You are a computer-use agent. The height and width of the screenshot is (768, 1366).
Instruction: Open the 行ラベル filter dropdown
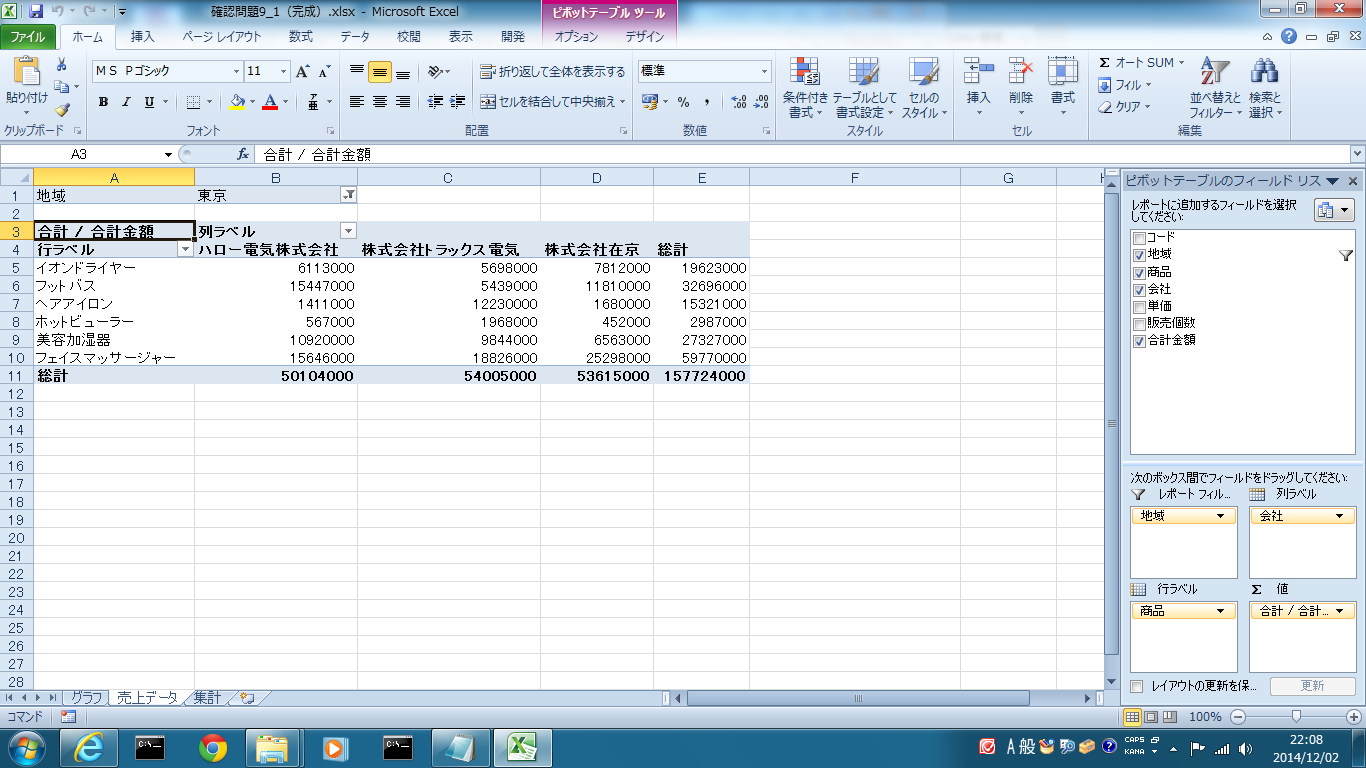[185, 249]
